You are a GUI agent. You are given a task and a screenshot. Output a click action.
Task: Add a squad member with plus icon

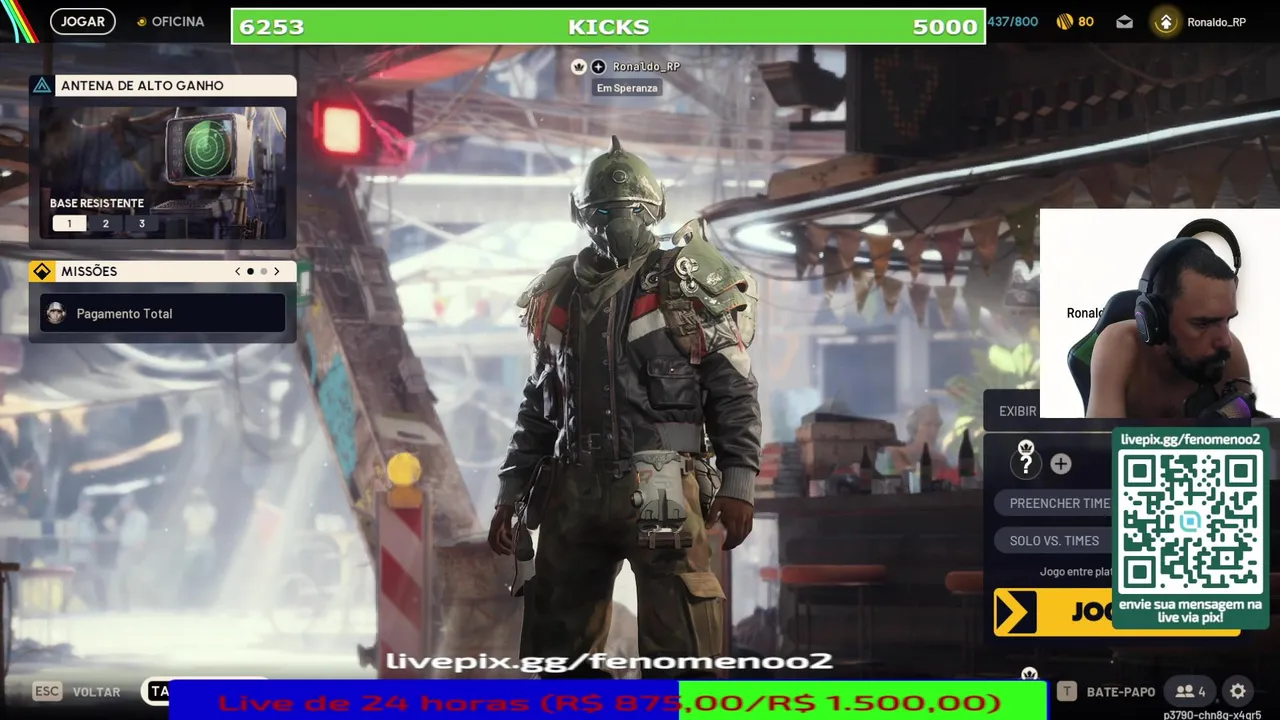click(1061, 464)
